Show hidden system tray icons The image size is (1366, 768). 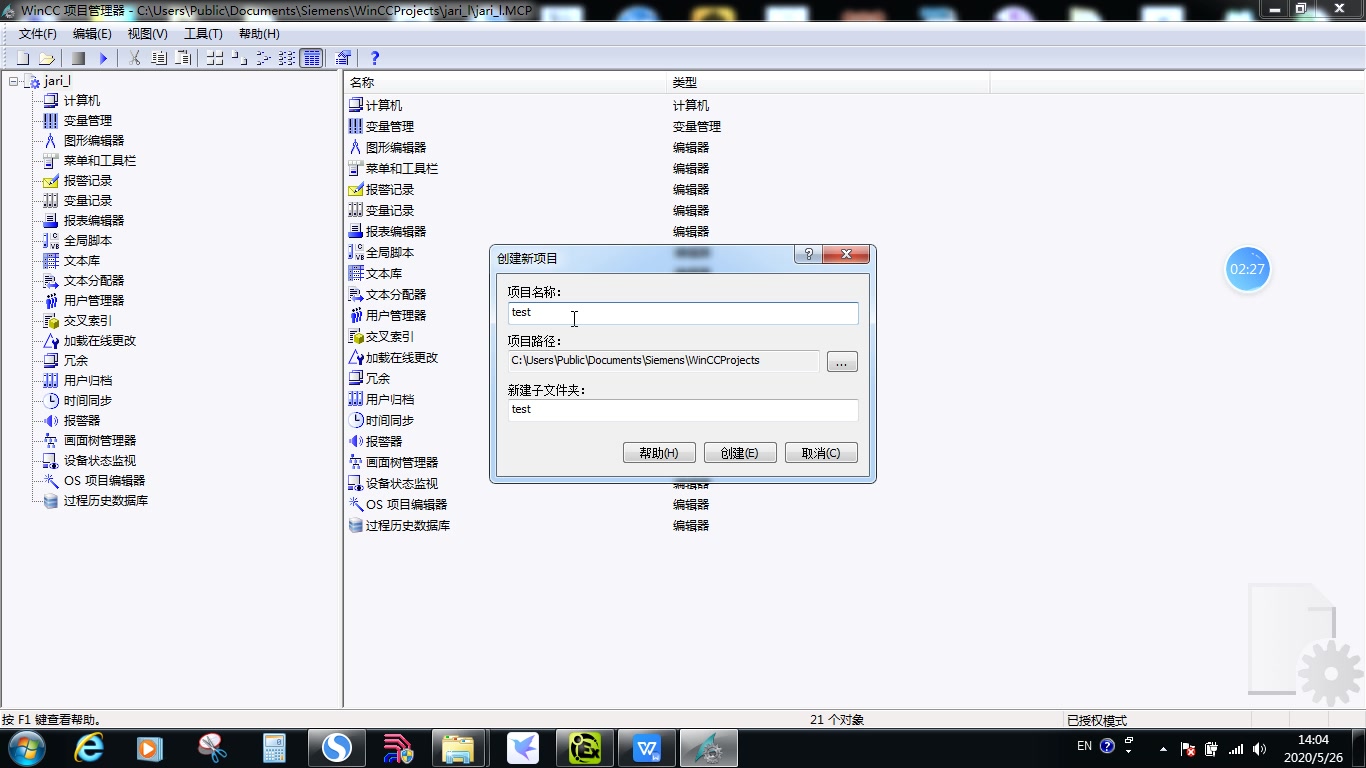point(1161,747)
